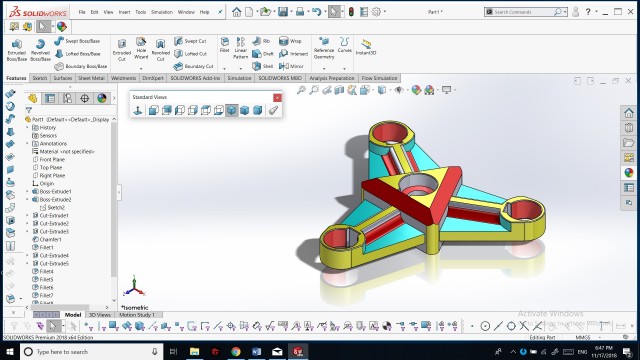The height and width of the screenshot is (360, 640).
Task: Open the Insert menu
Action: click(124, 12)
